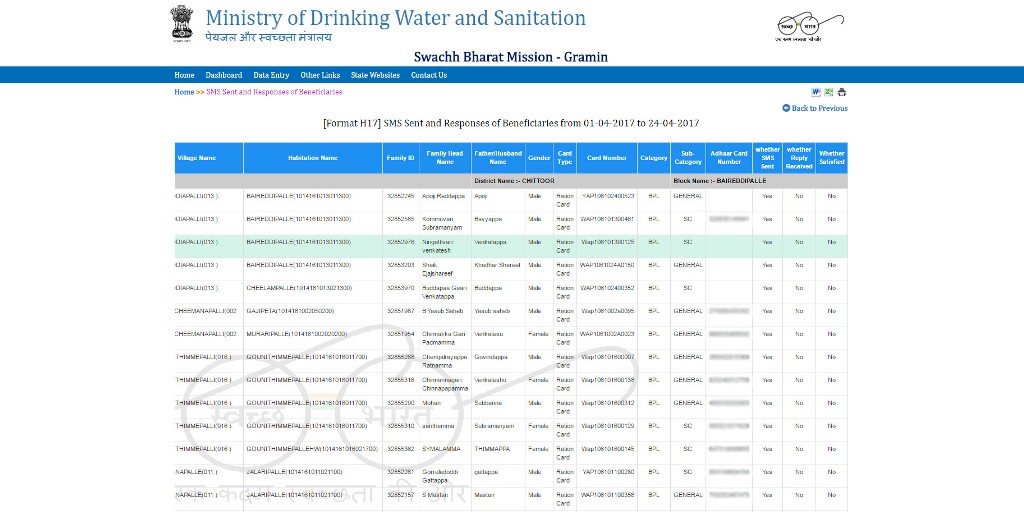
Task: Click the Father/Husband Name column header
Action: 498,158
